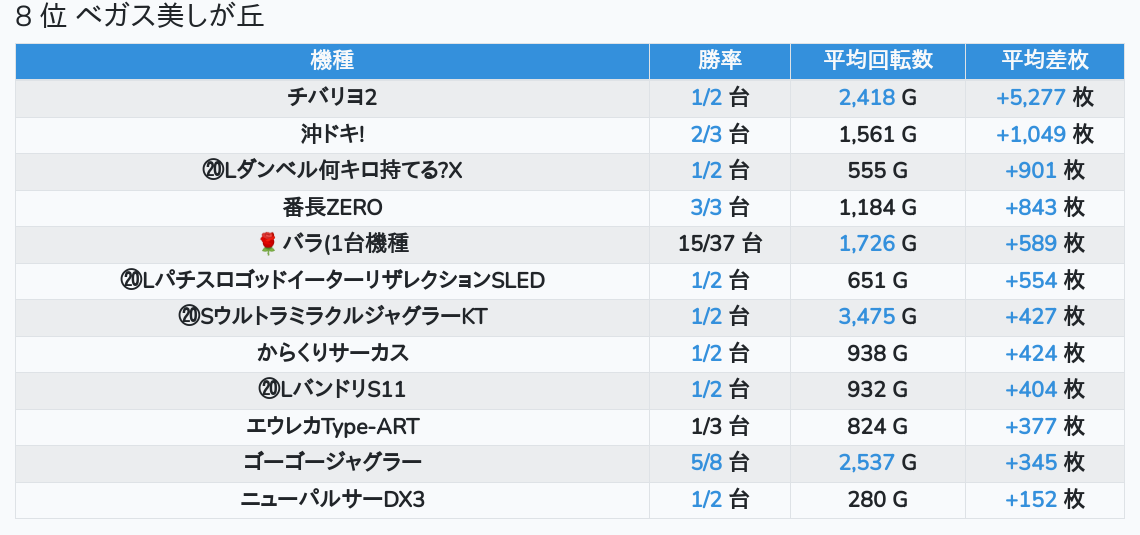This screenshot has width=1140, height=535.
Task: Click the 勝率 column header
Action: tap(720, 60)
